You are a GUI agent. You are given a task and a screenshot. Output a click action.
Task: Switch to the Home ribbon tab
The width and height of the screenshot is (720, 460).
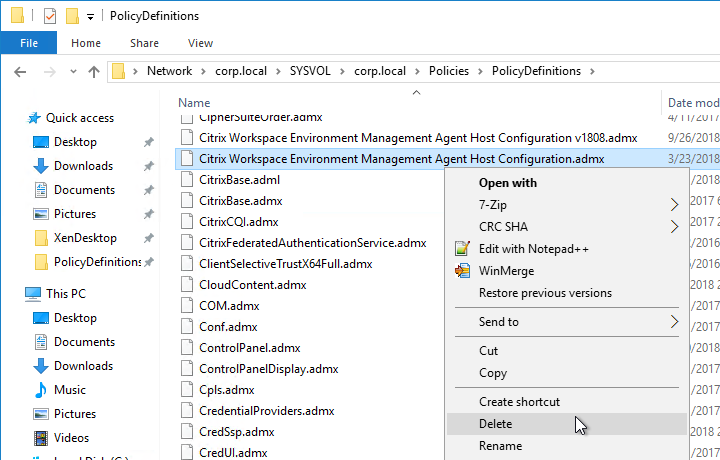tap(86, 43)
